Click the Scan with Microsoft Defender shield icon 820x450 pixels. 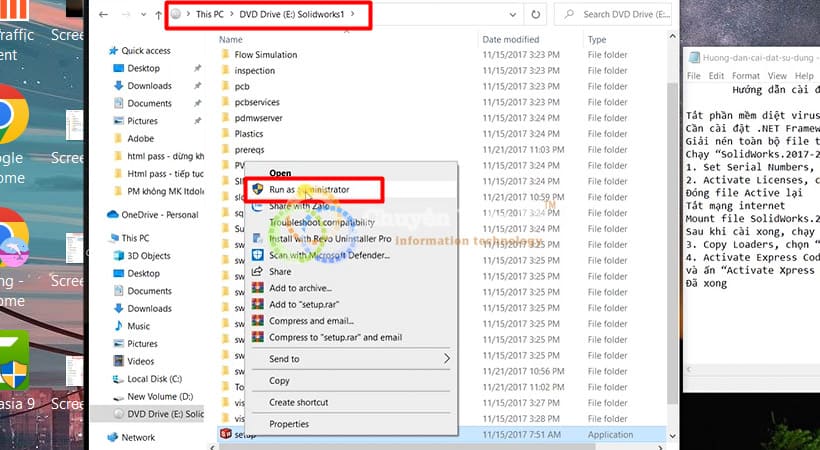pyautogui.click(x=257, y=255)
